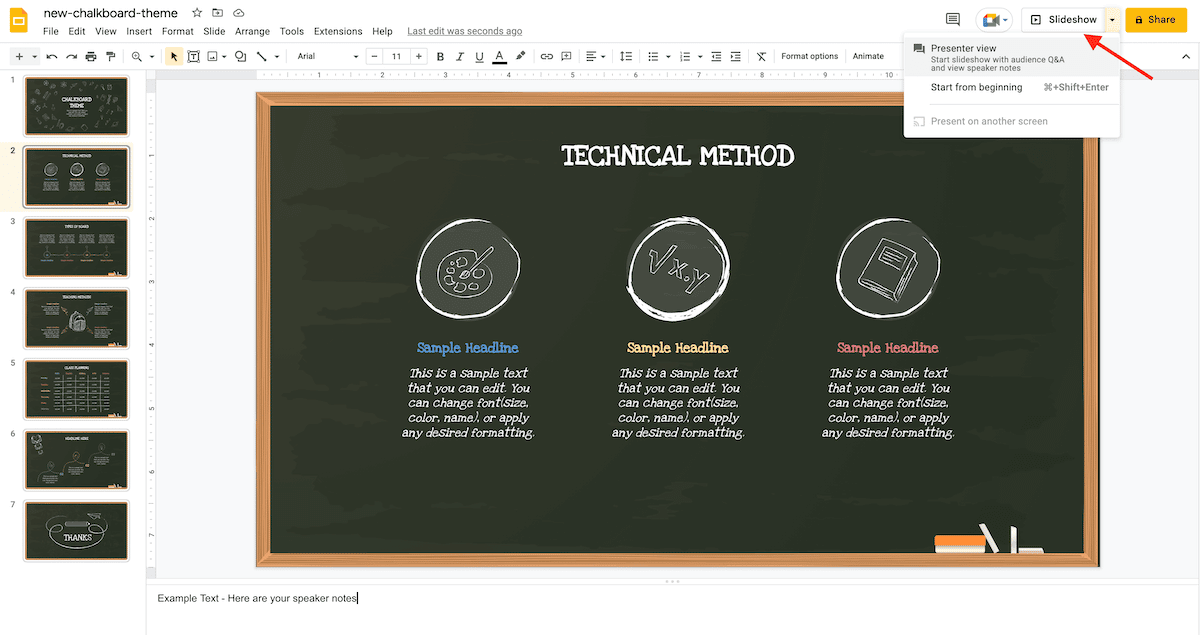Open the Arrange menu
This screenshot has height=635, width=1200.
click(253, 32)
